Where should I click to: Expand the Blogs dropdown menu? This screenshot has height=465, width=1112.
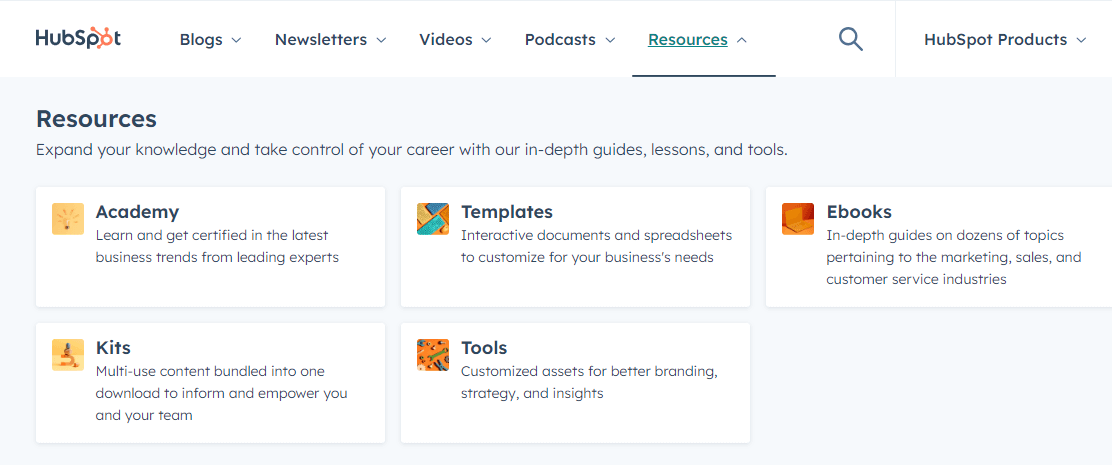211,40
